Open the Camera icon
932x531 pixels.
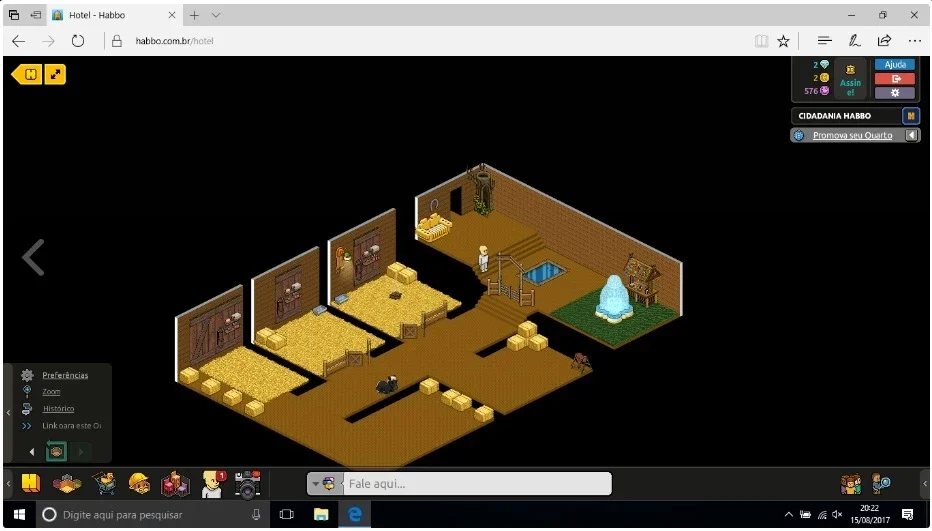click(x=248, y=484)
